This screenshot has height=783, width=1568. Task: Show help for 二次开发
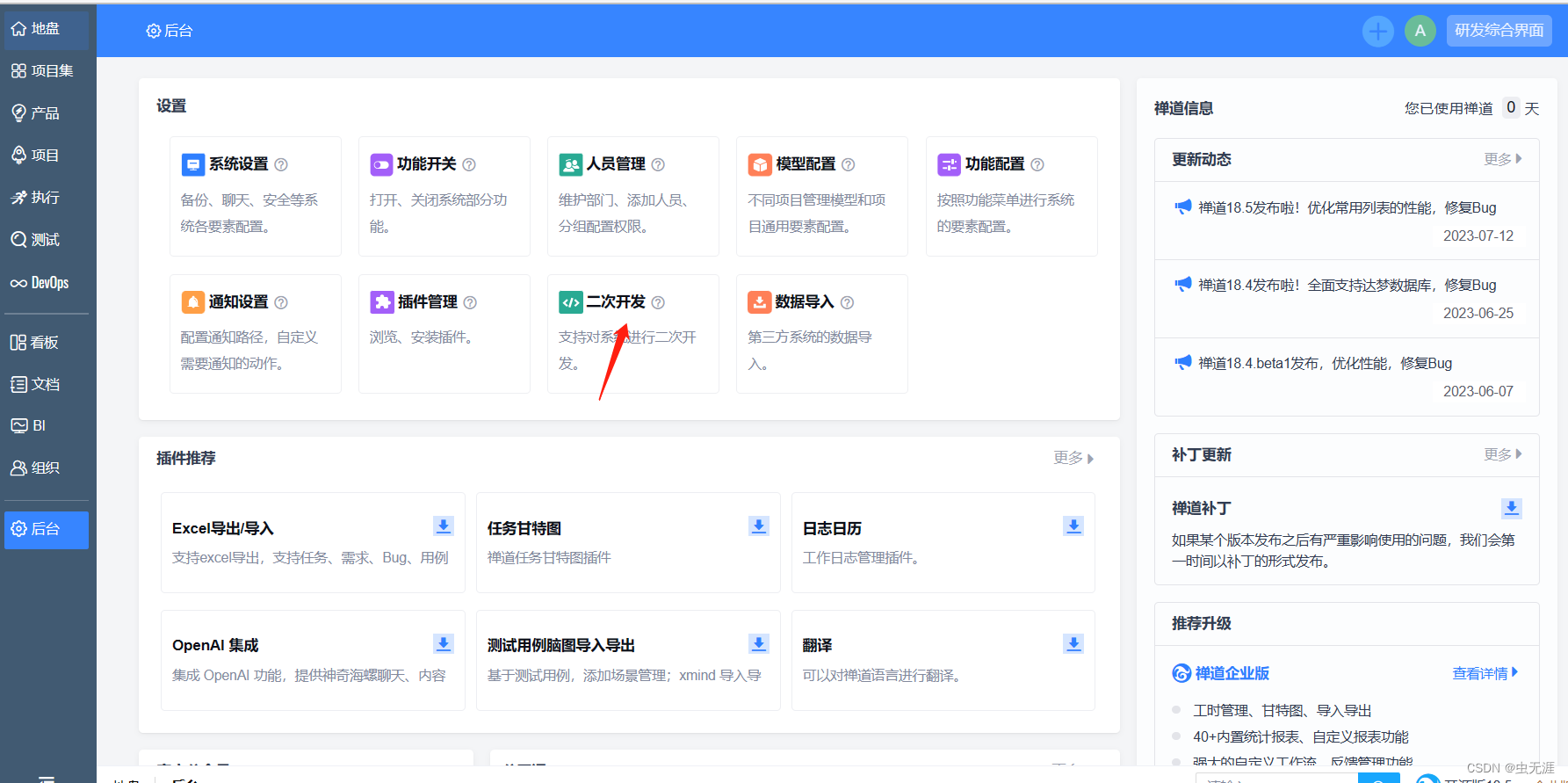(658, 302)
